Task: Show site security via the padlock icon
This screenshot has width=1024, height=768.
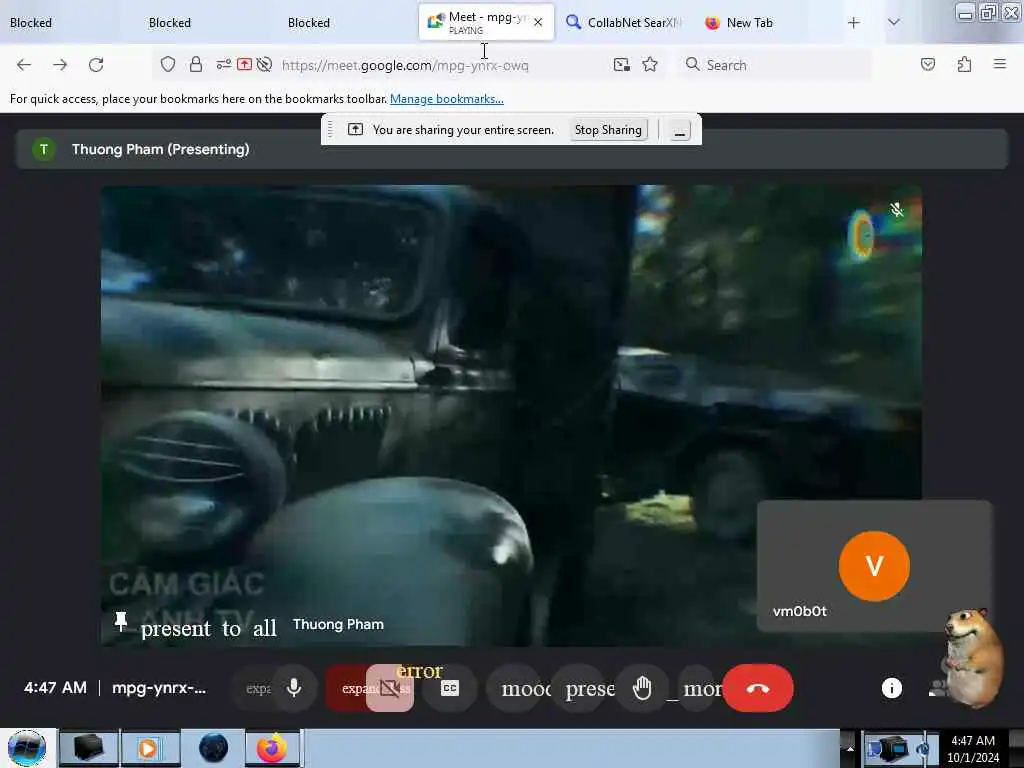Action: pyautogui.click(x=195, y=64)
